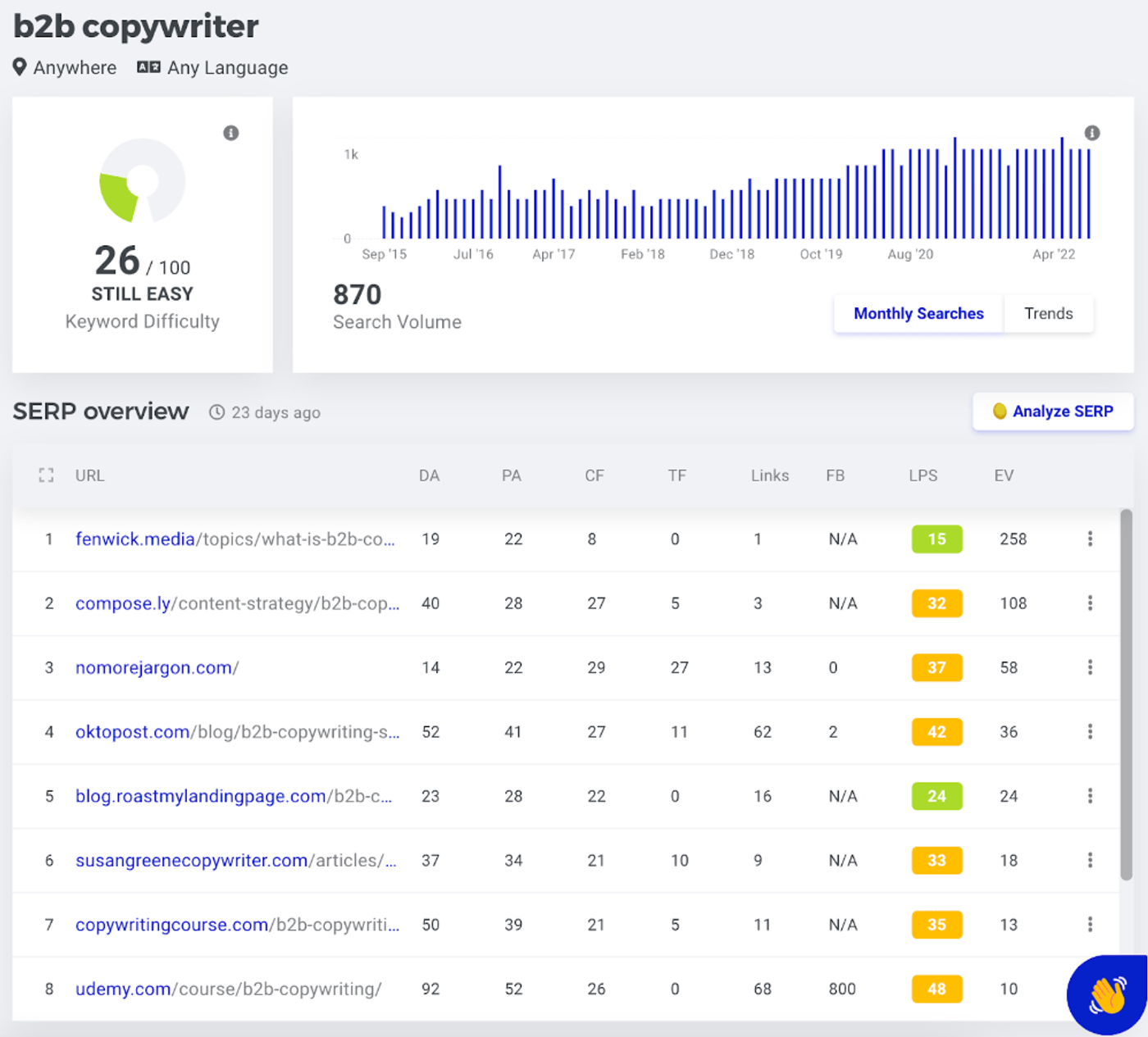Open more options for copywritingcourse.com row
1148x1037 pixels.
click(1090, 925)
